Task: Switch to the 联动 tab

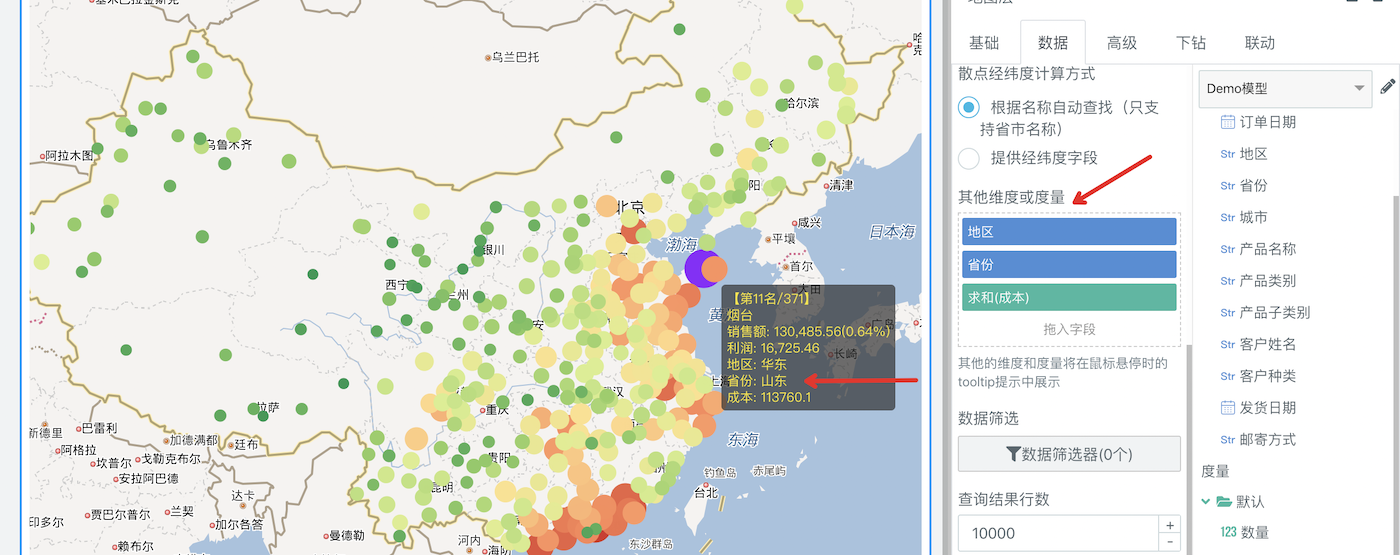Action: click(x=1259, y=43)
